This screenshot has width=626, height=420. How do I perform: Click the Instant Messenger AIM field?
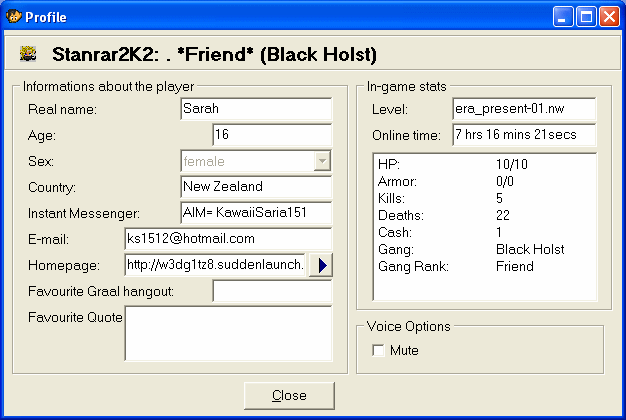click(255, 213)
